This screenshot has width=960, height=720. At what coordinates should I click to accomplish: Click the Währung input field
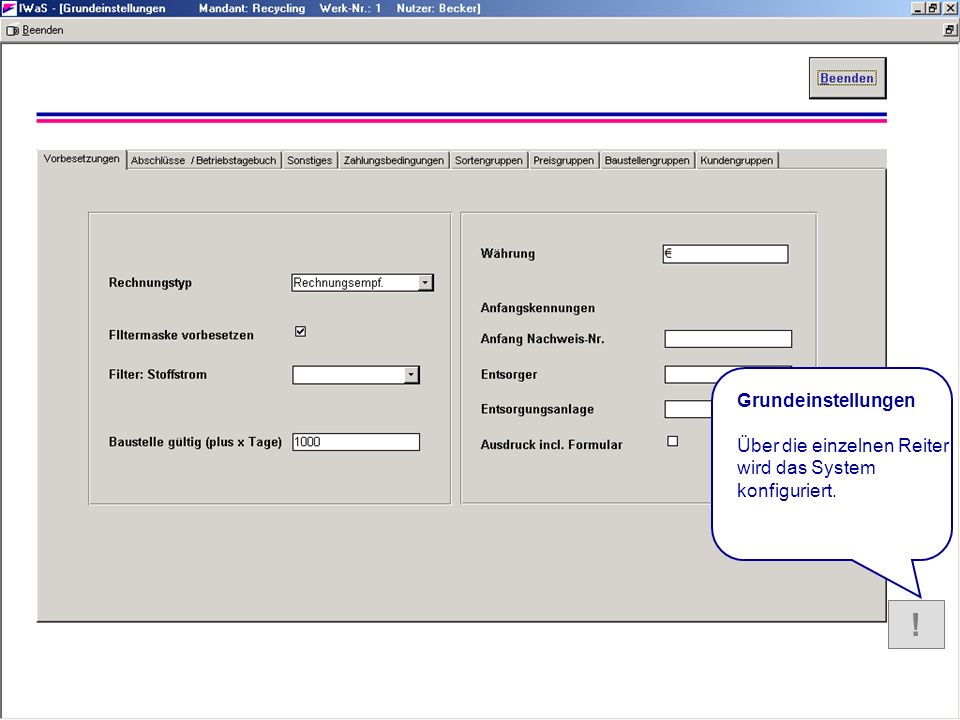click(726, 253)
